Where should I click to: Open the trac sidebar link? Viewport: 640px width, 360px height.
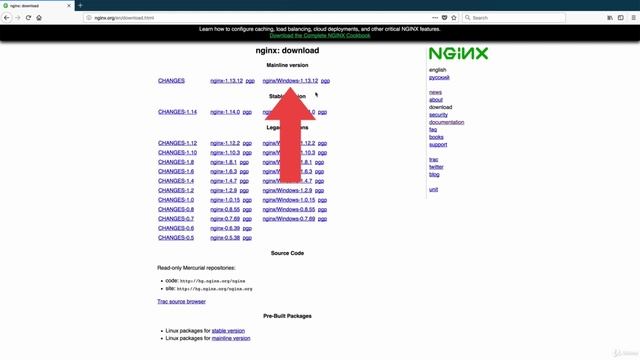433,160
